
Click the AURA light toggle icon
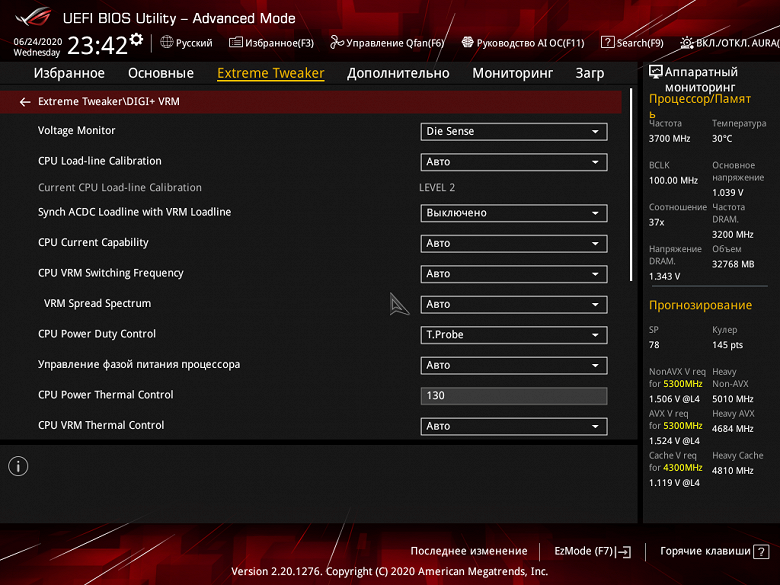click(687, 43)
